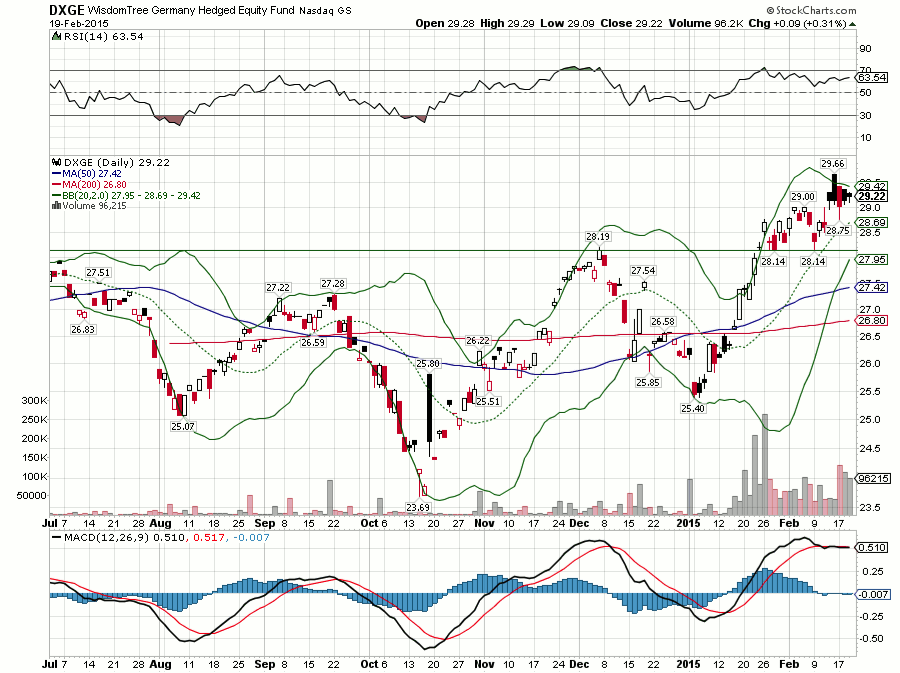Click the 27.22 price annotation
Viewport: 900px width, 673px height.
click(278, 287)
